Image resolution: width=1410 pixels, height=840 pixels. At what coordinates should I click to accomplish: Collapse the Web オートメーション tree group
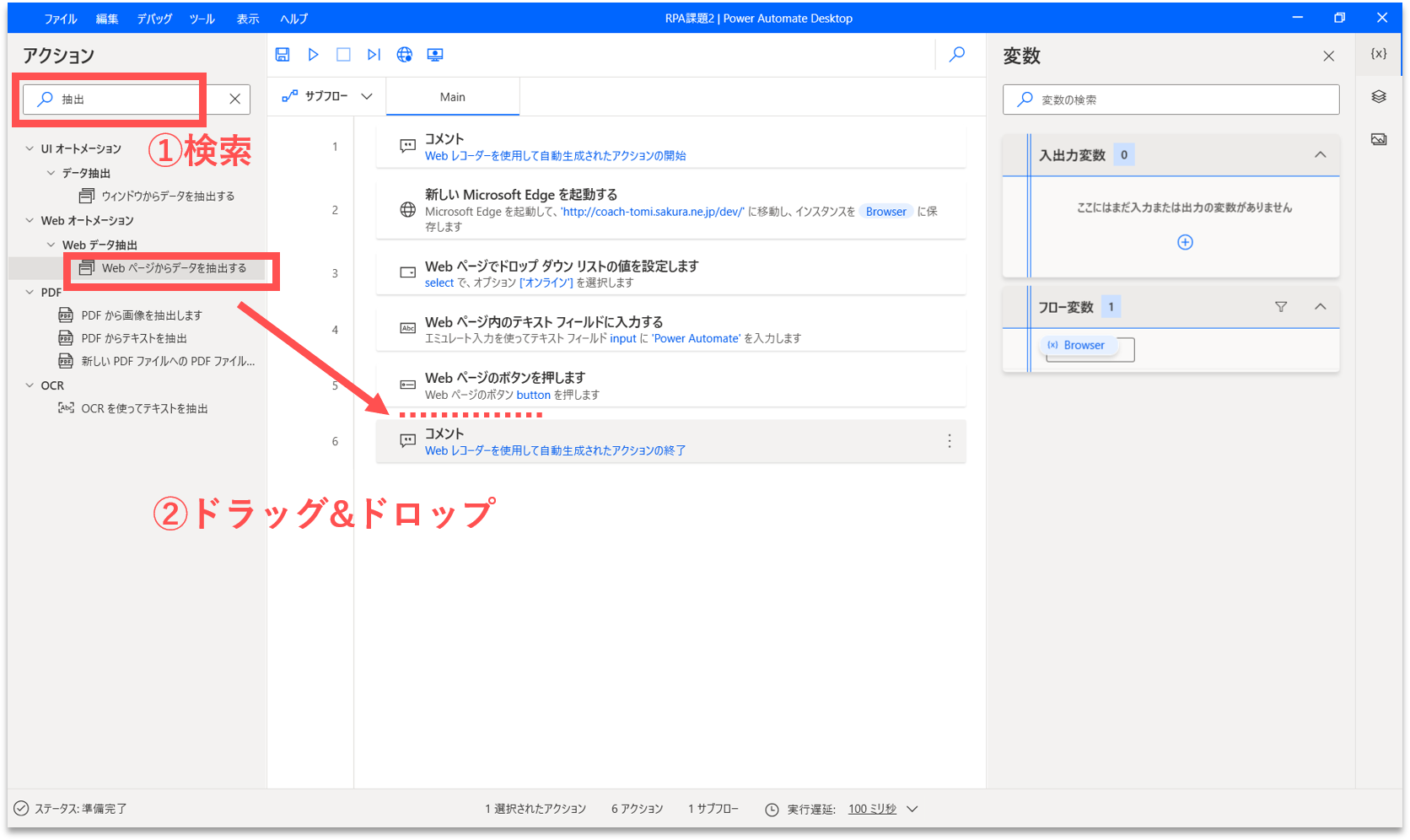click(30, 221)
